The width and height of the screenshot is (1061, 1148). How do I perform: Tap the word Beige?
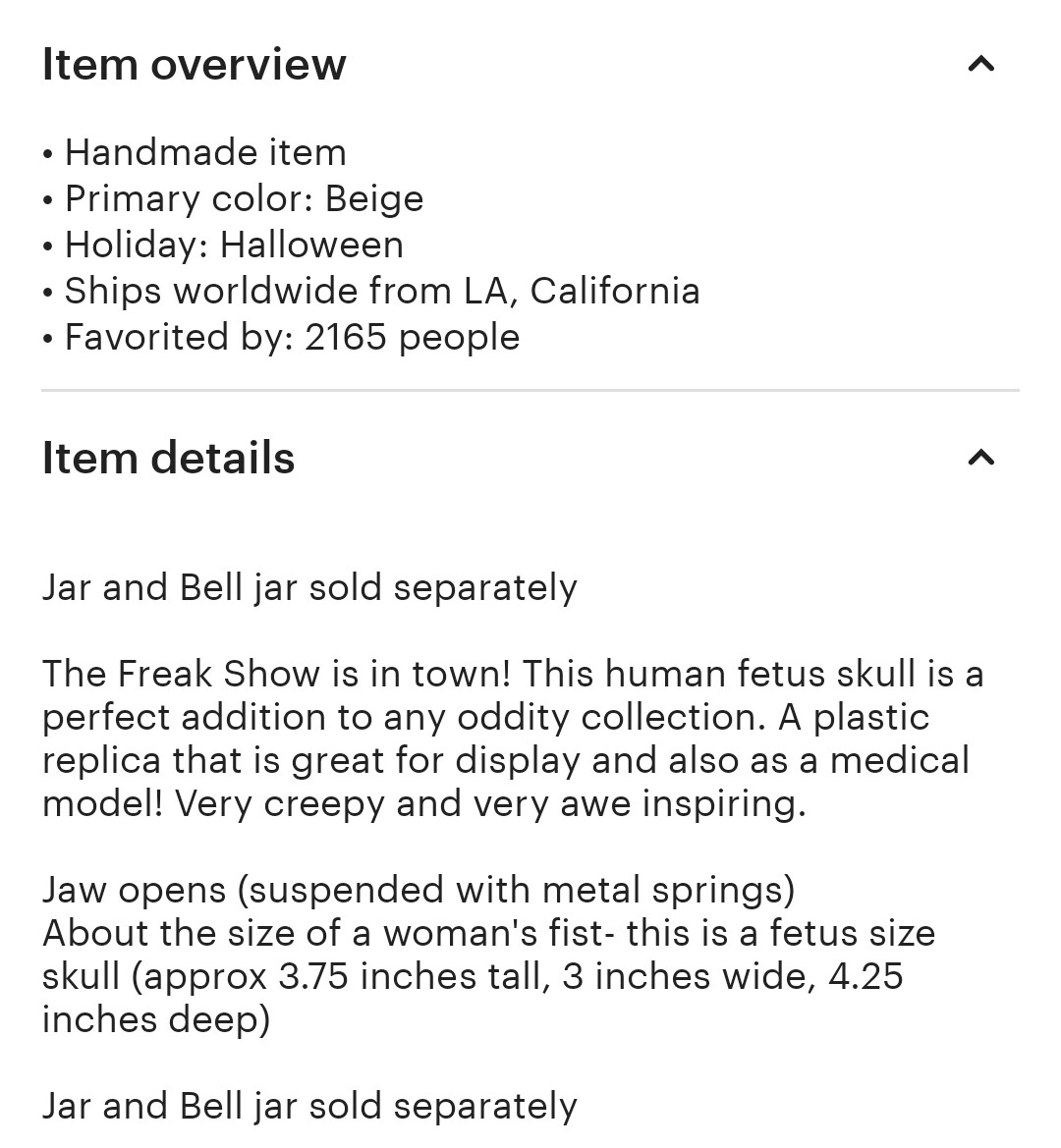(374, 198)
